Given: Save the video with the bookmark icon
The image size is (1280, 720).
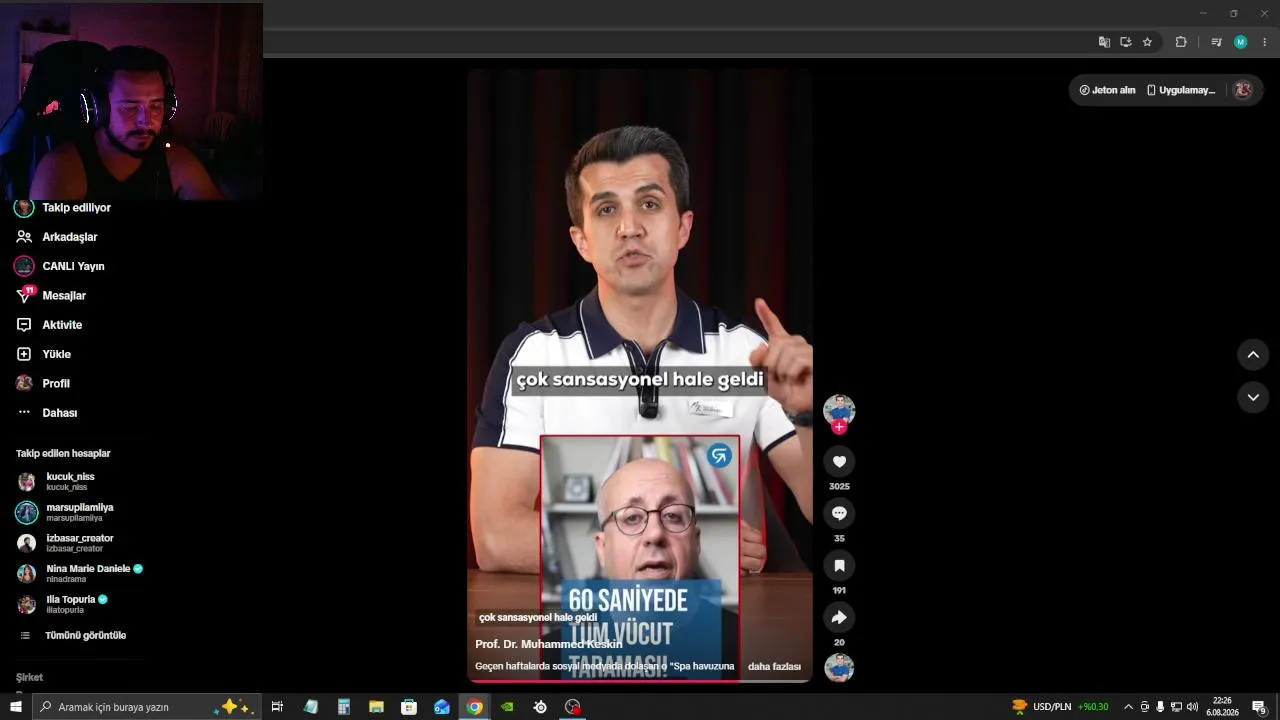Looking at the screenshot, I should point(839,565).
